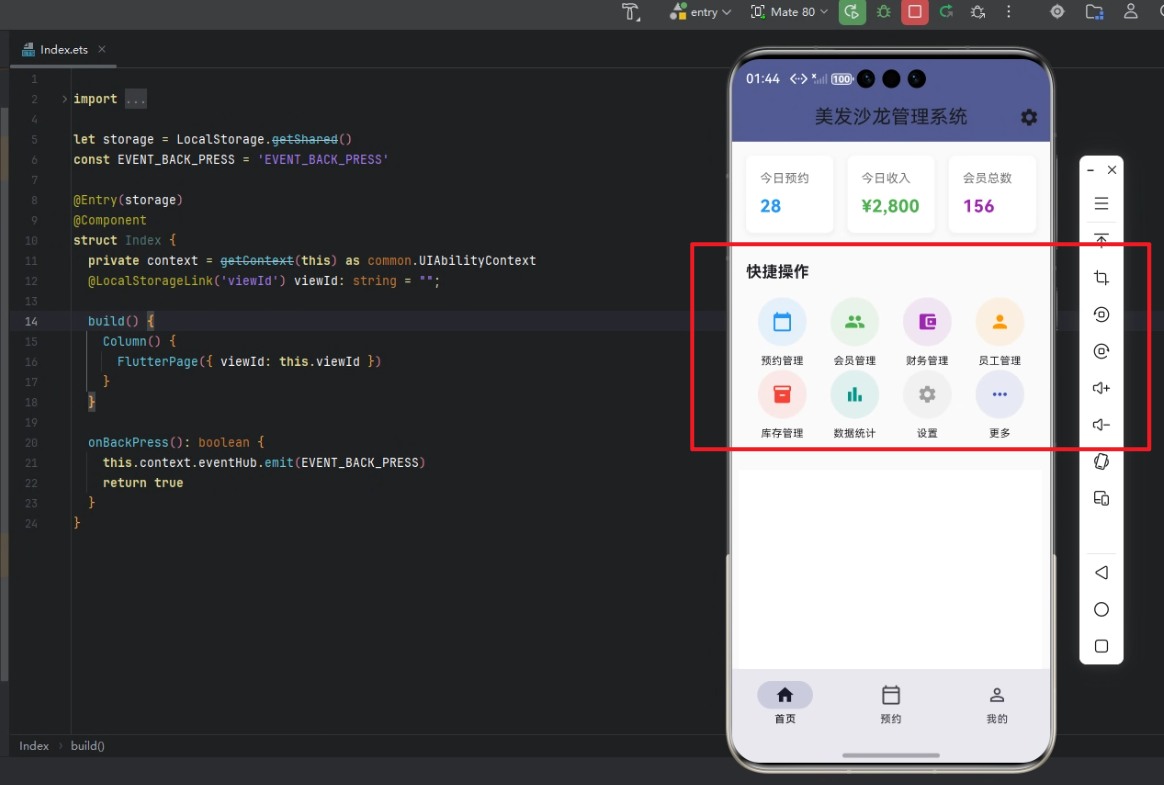Viewport: 1164px width, 785px height.
Task: Click the emulator recent apps square button
Action: point(1102,646)
